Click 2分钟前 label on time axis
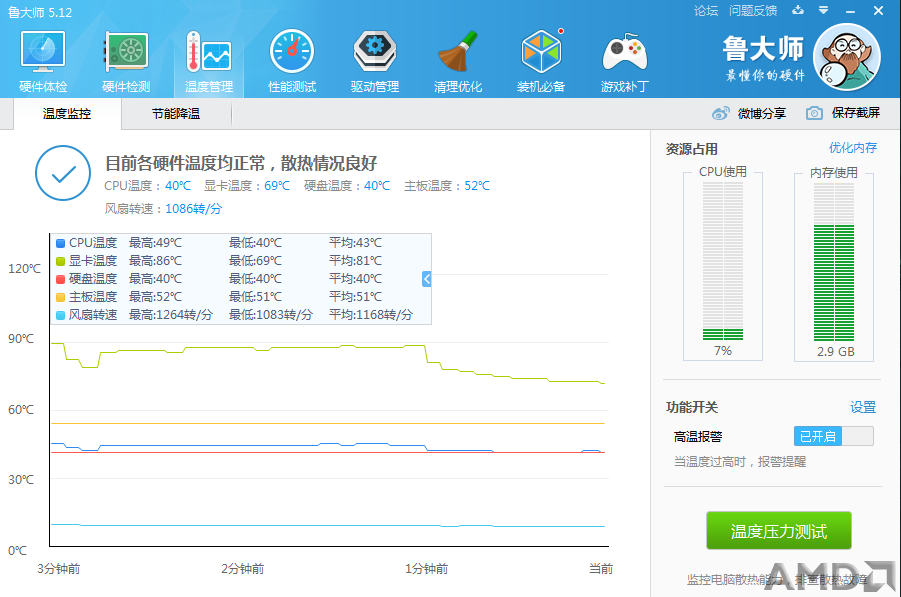 click(242, 569)
